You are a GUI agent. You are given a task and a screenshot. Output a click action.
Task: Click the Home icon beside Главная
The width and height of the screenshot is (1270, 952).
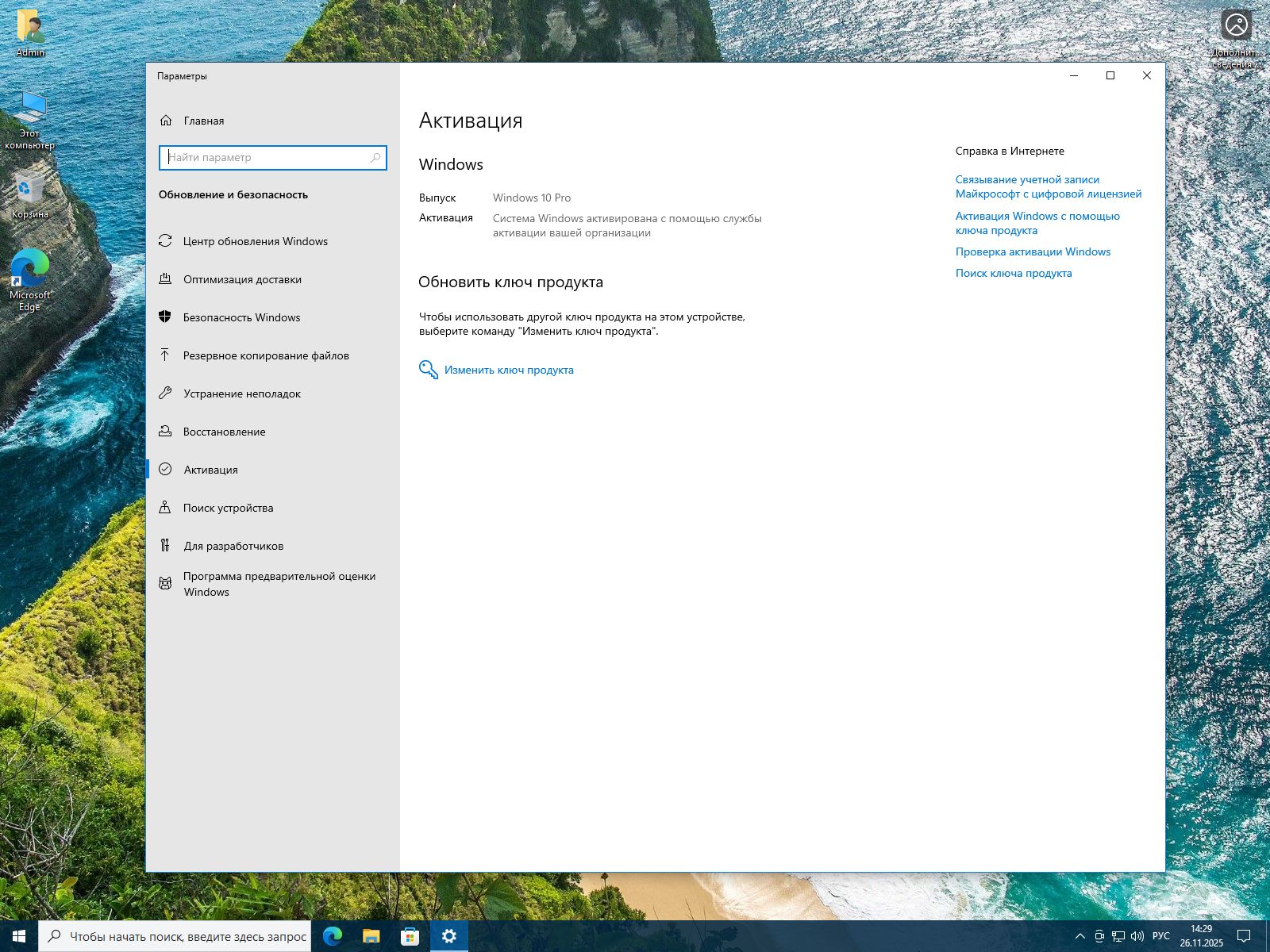[x=166, y=121]
